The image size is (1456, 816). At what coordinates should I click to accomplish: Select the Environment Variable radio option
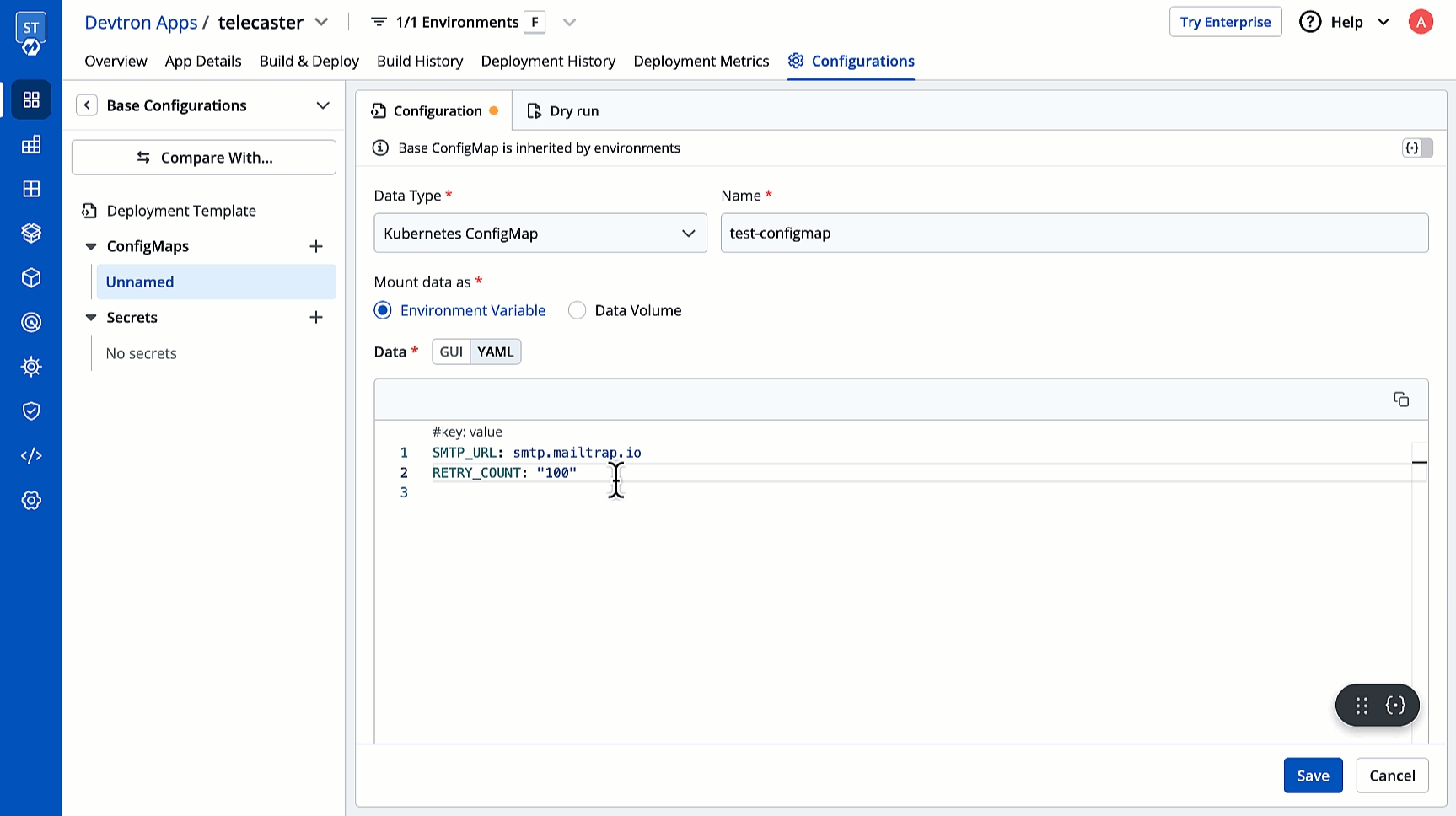point(383,310)
